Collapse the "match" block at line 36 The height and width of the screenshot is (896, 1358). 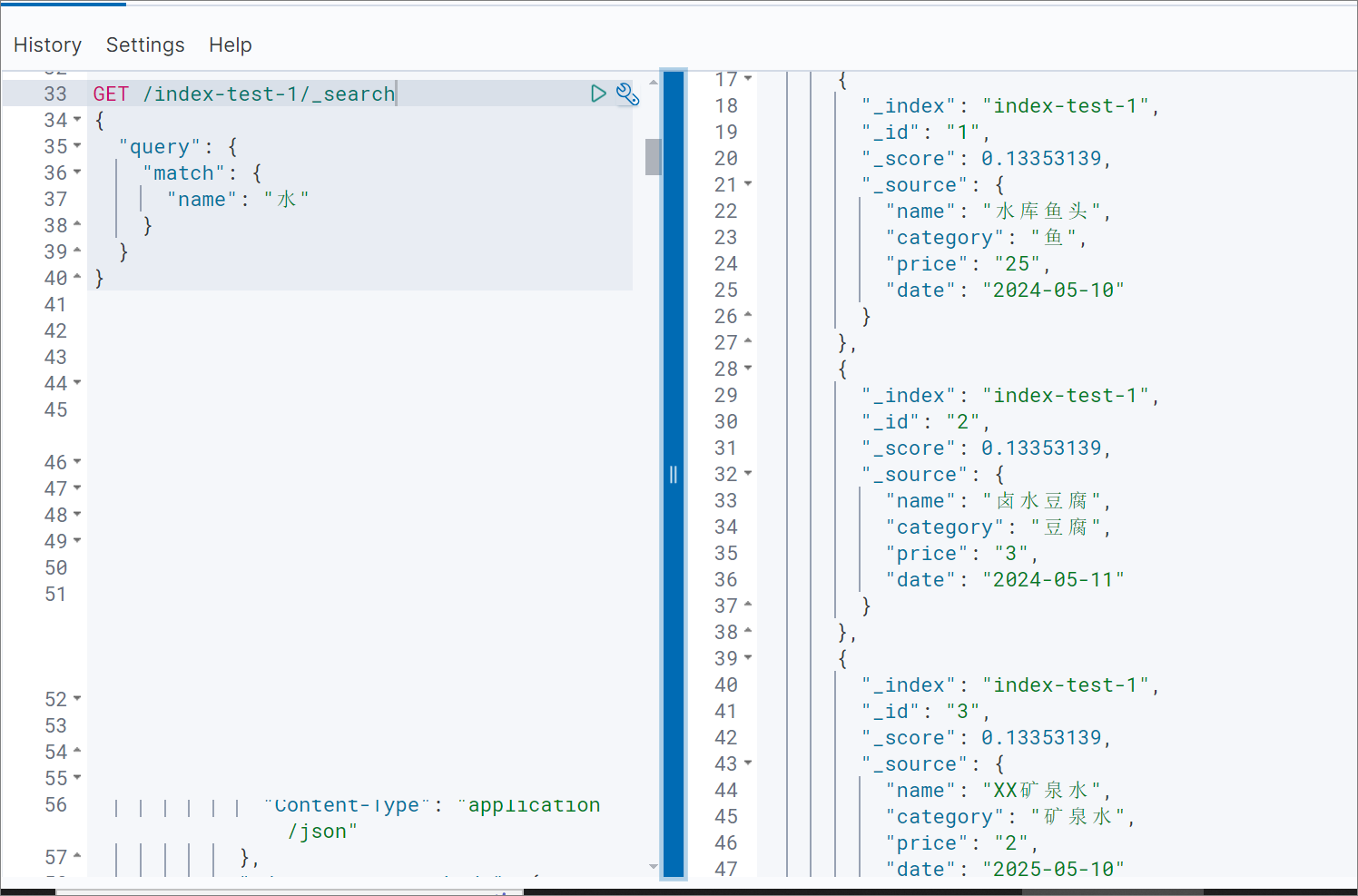[x=77, y=172]
